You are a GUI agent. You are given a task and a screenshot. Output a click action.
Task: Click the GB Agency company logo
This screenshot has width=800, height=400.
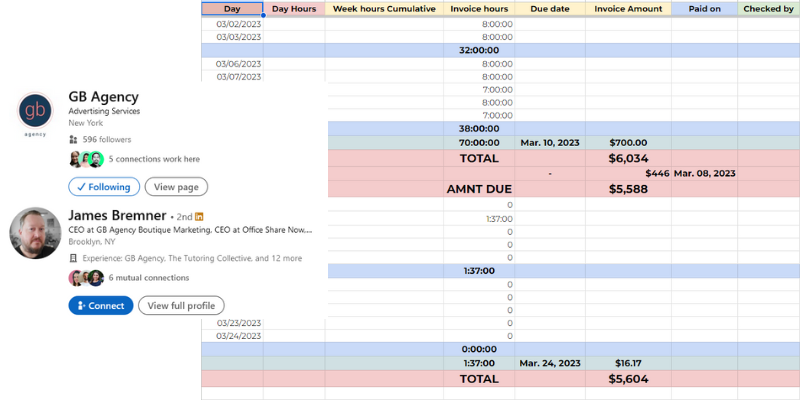[x=35, y=110]
